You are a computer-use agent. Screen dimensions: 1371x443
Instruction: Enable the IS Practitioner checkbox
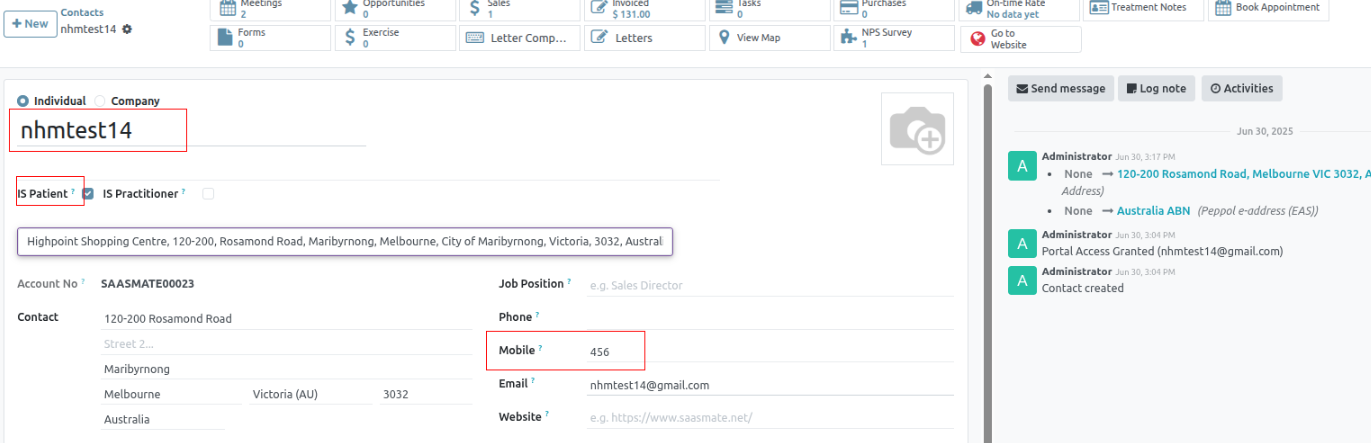[x=208, y=194]
